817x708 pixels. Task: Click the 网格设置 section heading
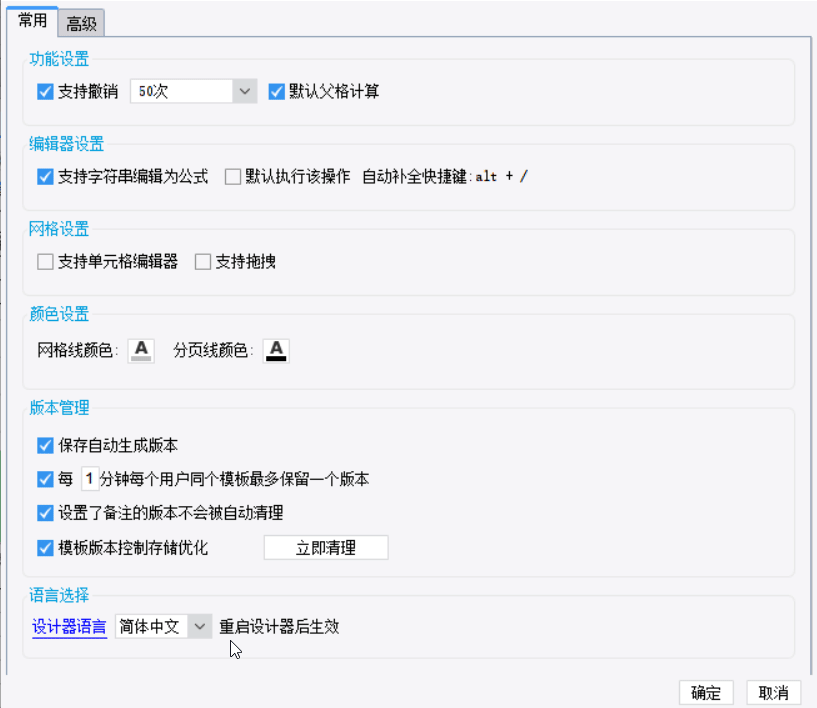point(59,229)
